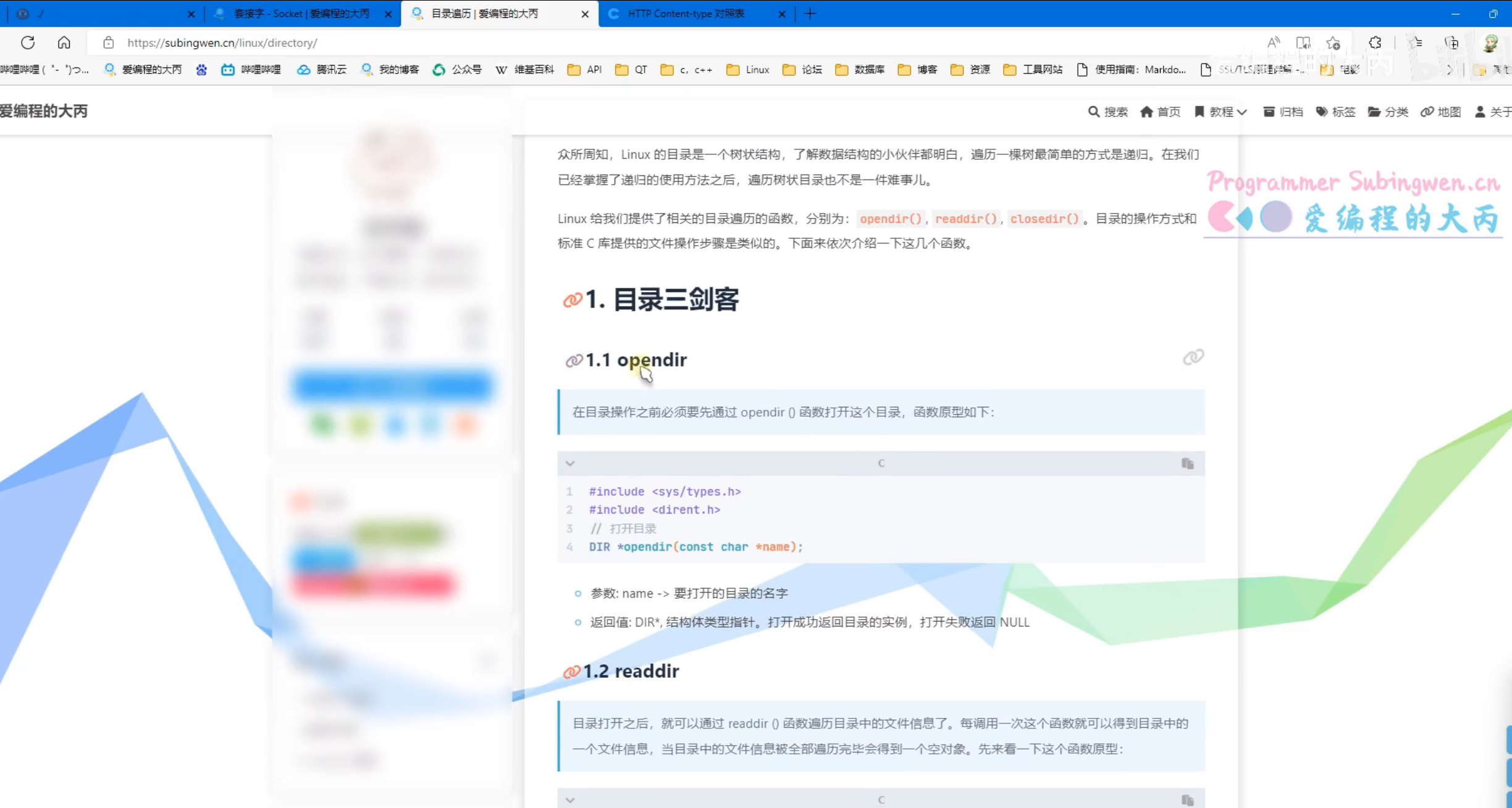Collapse the opendir code block chevron
The width and height of the screenshot is (1512, 808).
point(570,464)
